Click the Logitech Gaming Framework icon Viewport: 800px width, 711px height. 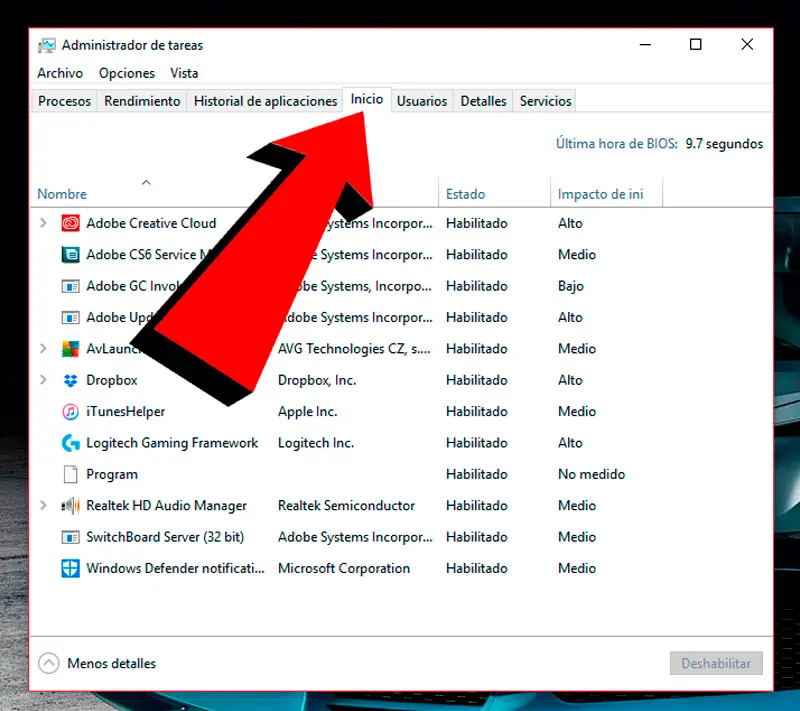coord(70,443)
